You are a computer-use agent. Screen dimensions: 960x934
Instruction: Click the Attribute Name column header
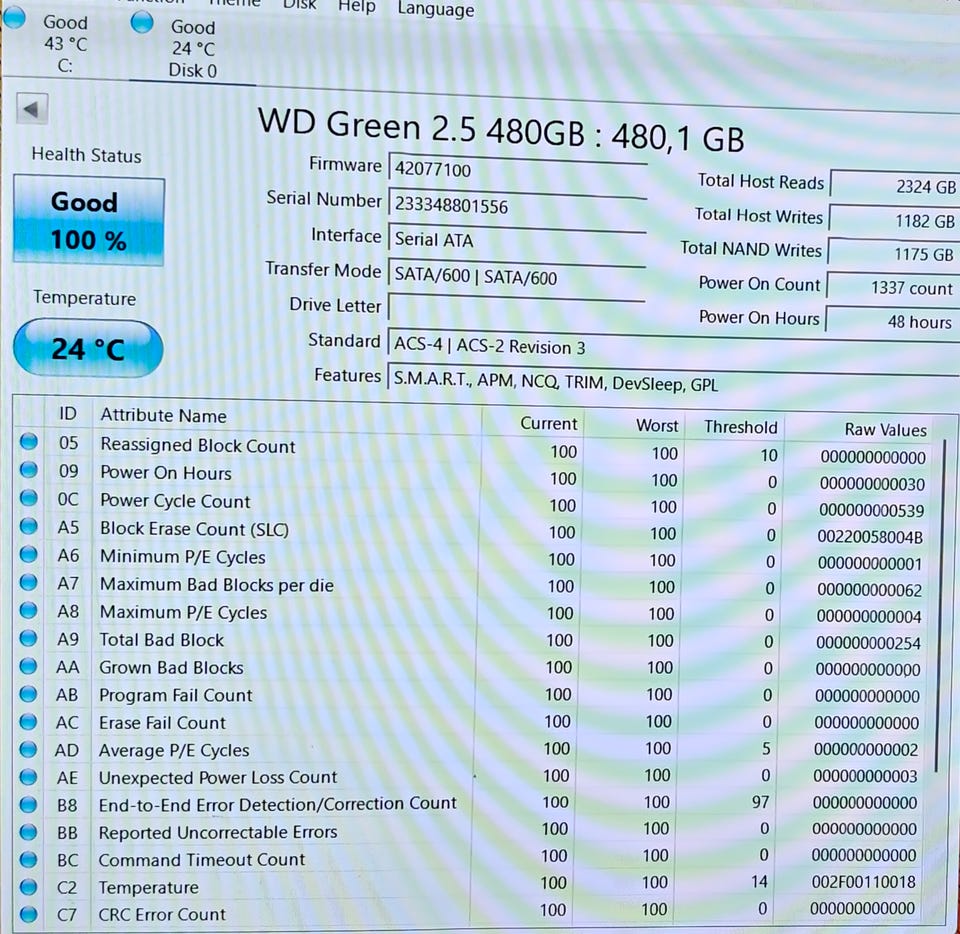coord(163,416)
